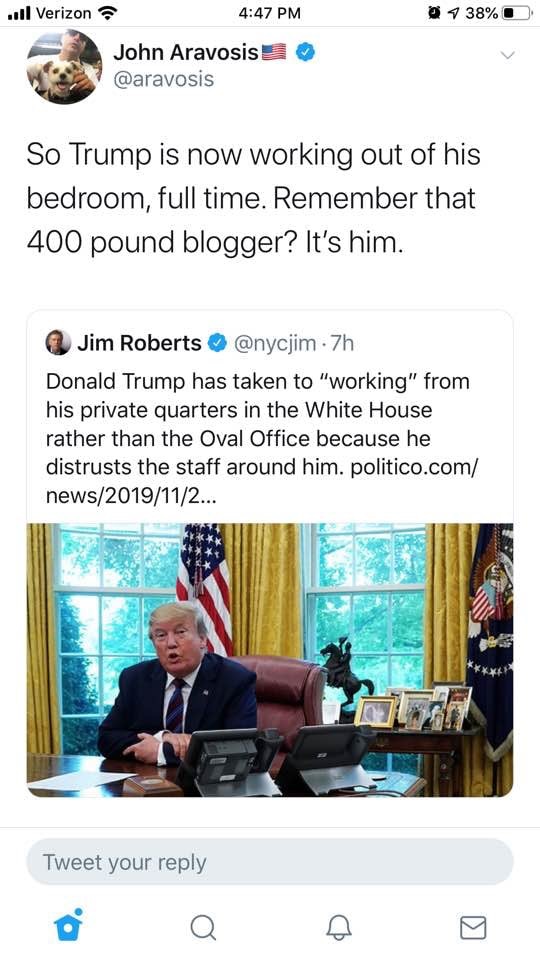The image size is (540, 960).
Task: View the Oval Office photo in quoted tweet
Action: point(270,660)
